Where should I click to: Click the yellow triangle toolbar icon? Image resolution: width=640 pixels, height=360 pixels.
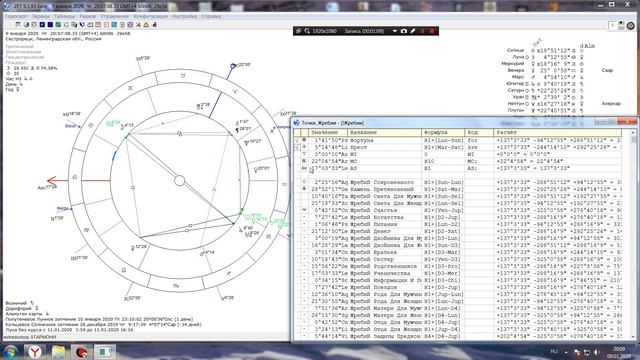pyautogui.click(x=146, y=24)
